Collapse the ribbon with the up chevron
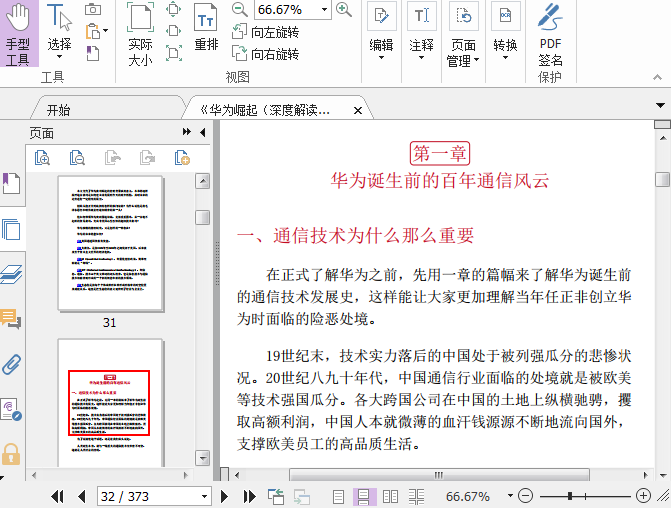671x508 pixels. pyautogui.click(x=657, y=77)
